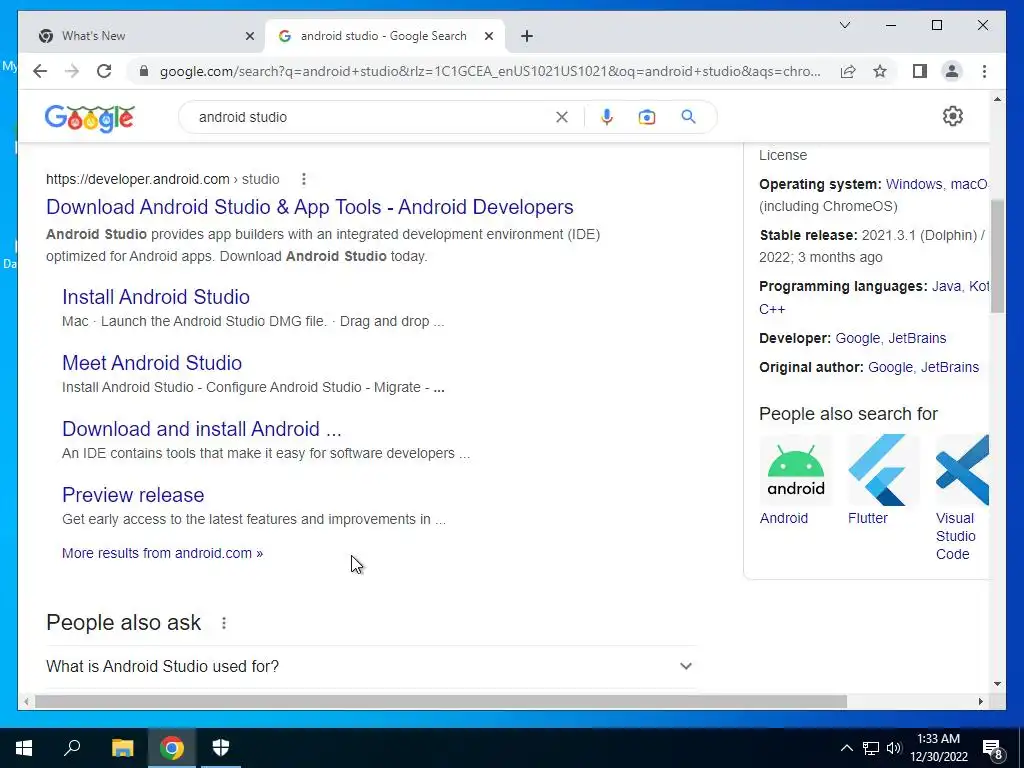View site information via lock icon

pyautogui.click(x=144, y=71)
